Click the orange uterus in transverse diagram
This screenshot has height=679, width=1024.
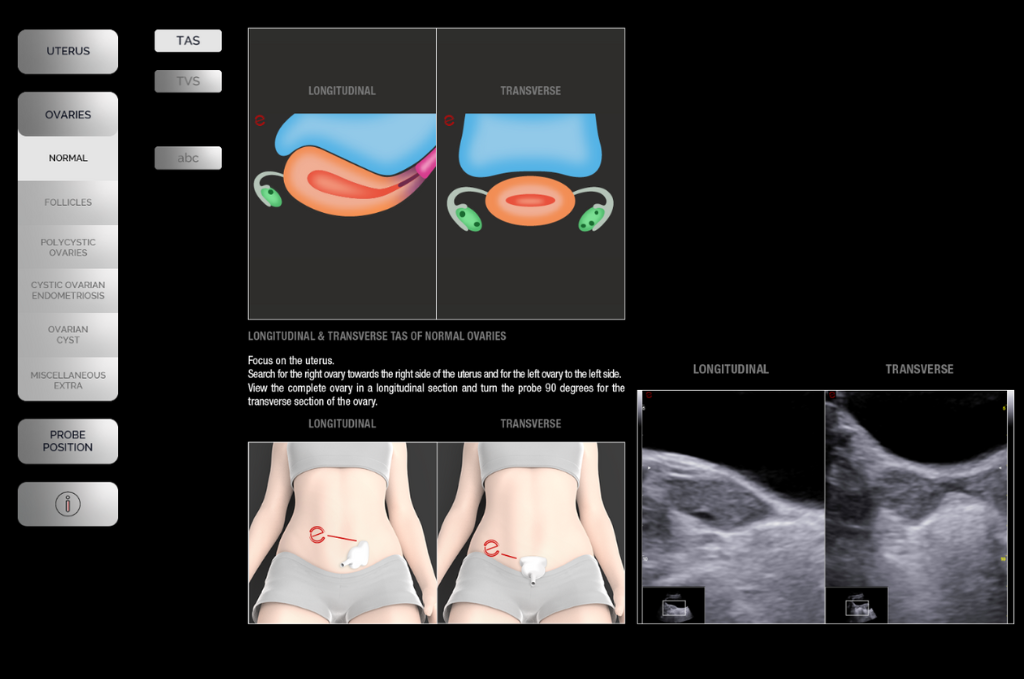point(530,200)
